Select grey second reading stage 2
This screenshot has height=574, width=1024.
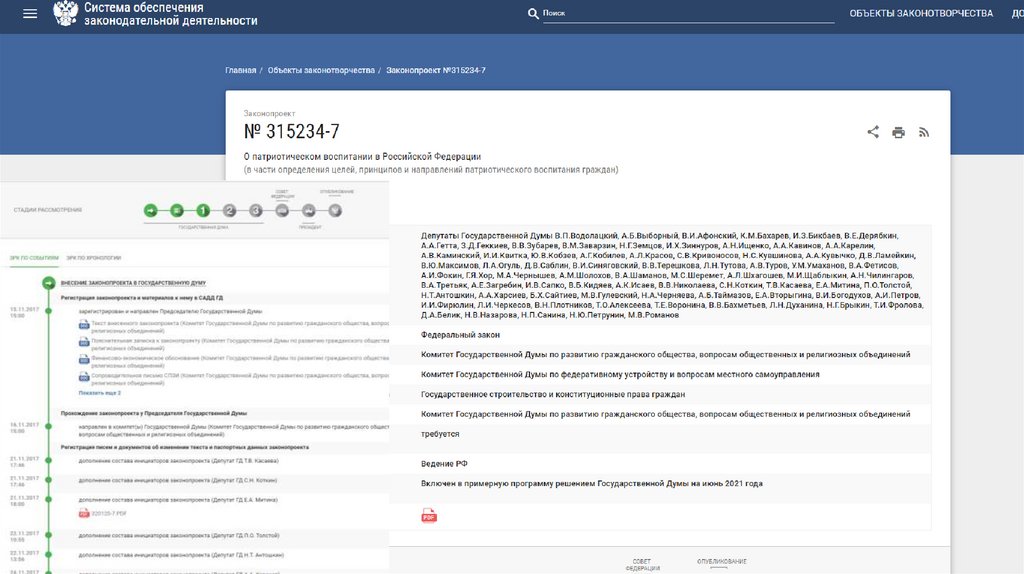pyautogui.click(x=229, y=210)
